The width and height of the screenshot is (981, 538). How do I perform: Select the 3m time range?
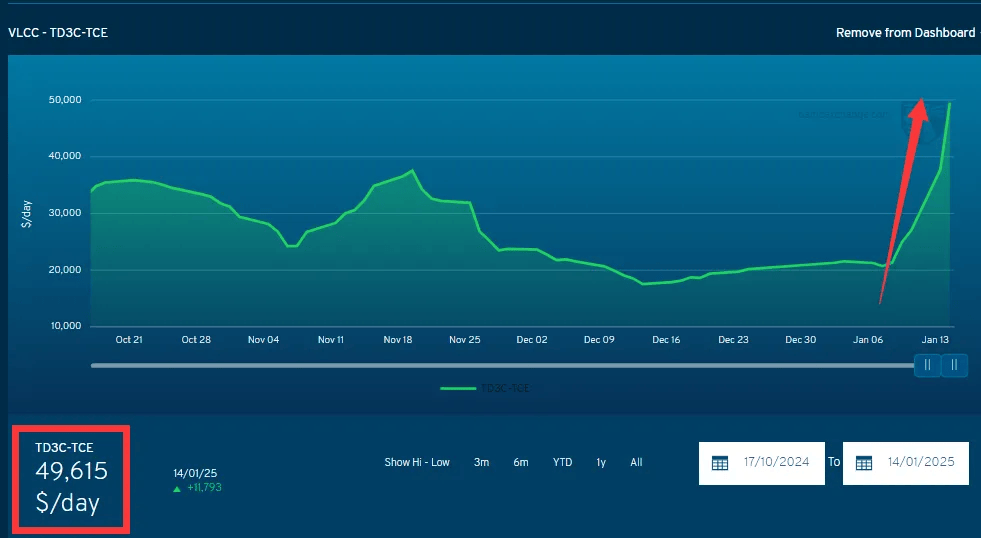click(481, 462)
